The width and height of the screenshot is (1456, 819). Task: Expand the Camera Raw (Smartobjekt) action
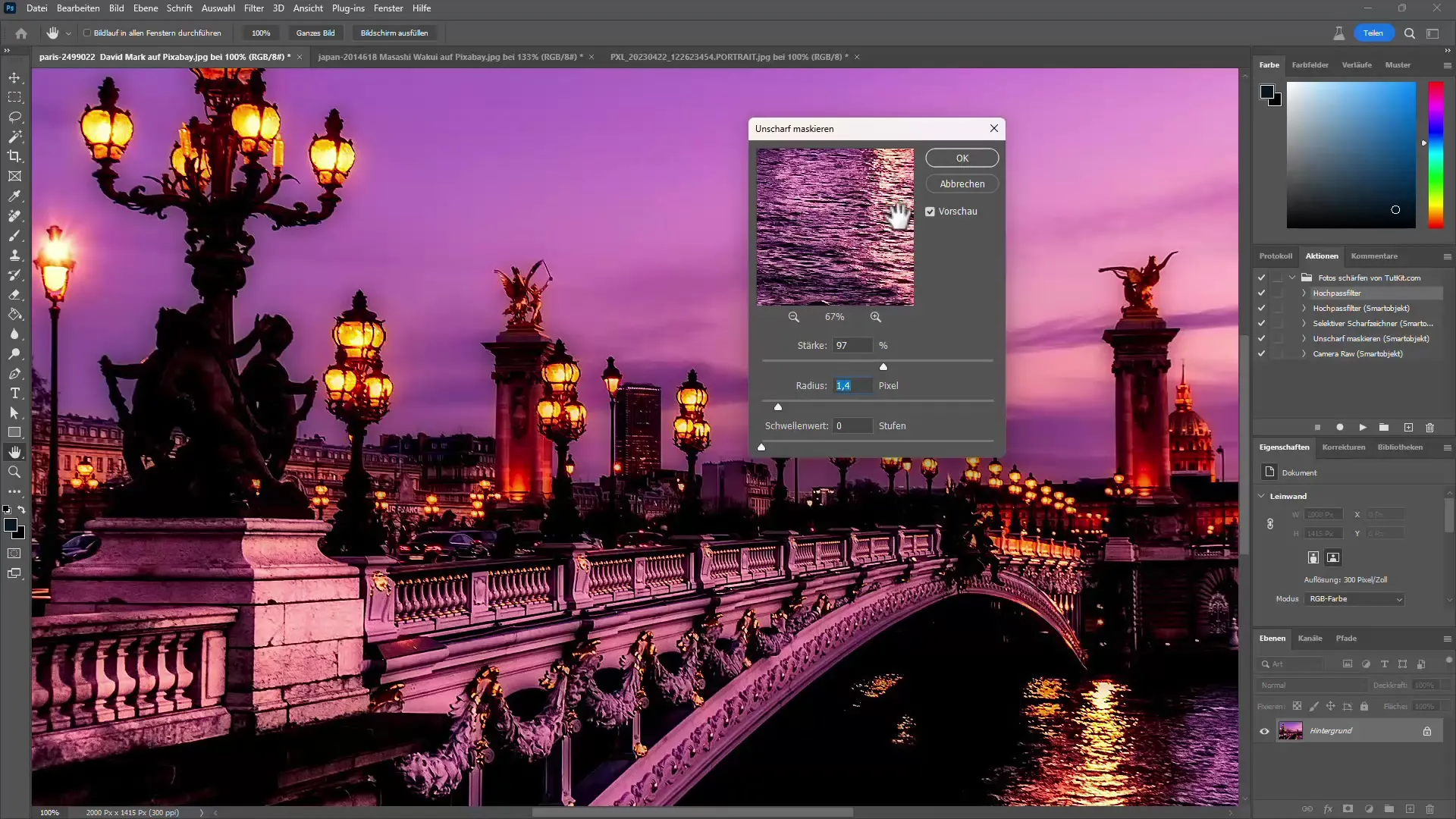coord(1304,354)
